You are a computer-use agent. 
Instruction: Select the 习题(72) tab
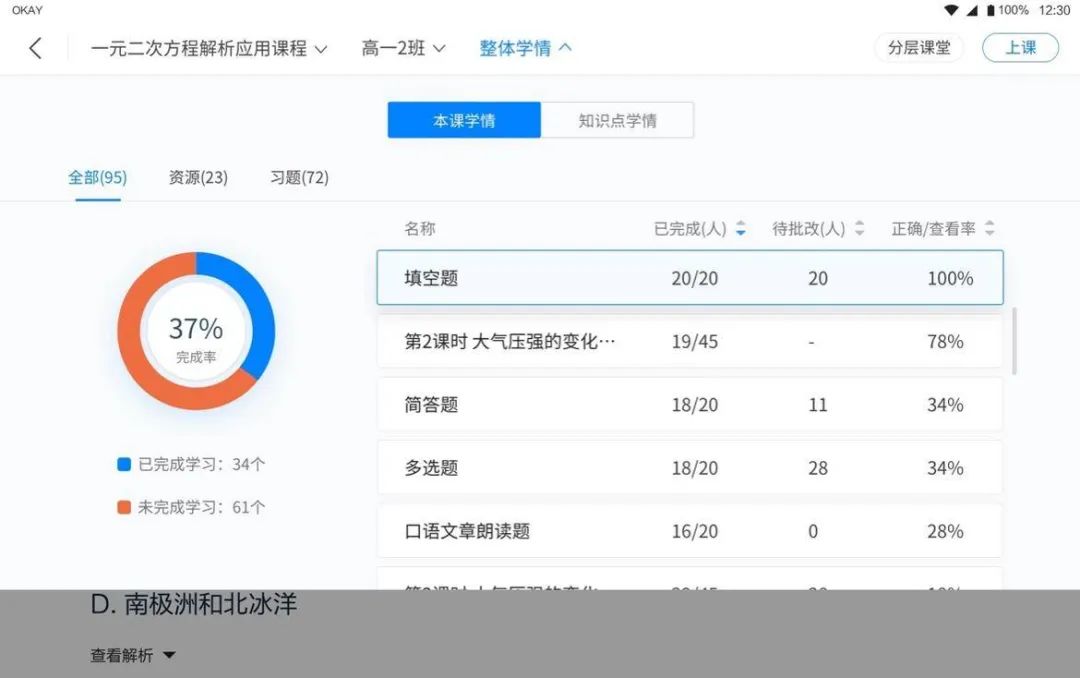(x=300, y=178)
